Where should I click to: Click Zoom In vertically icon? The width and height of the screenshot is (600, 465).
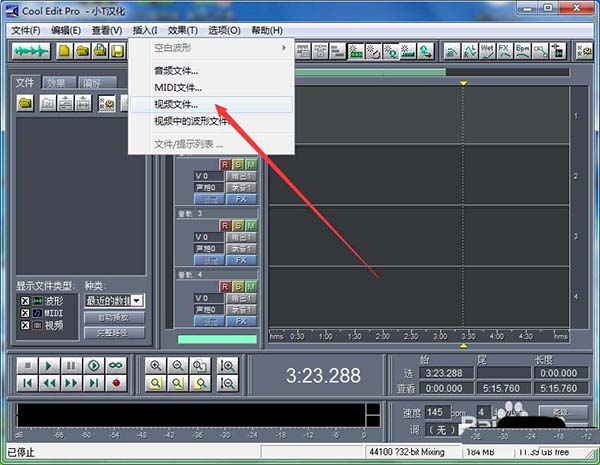click(227, 366)
